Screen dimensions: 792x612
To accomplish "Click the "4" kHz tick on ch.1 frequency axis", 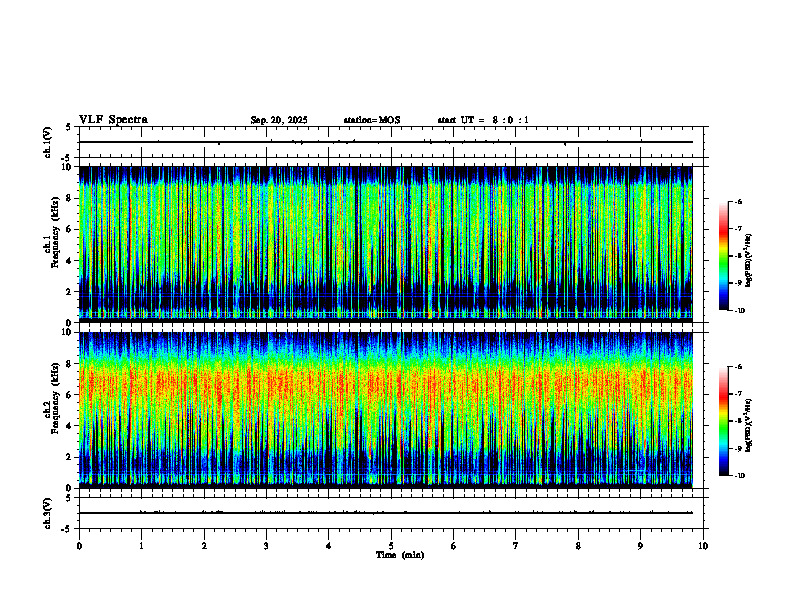I will [70, 261].
